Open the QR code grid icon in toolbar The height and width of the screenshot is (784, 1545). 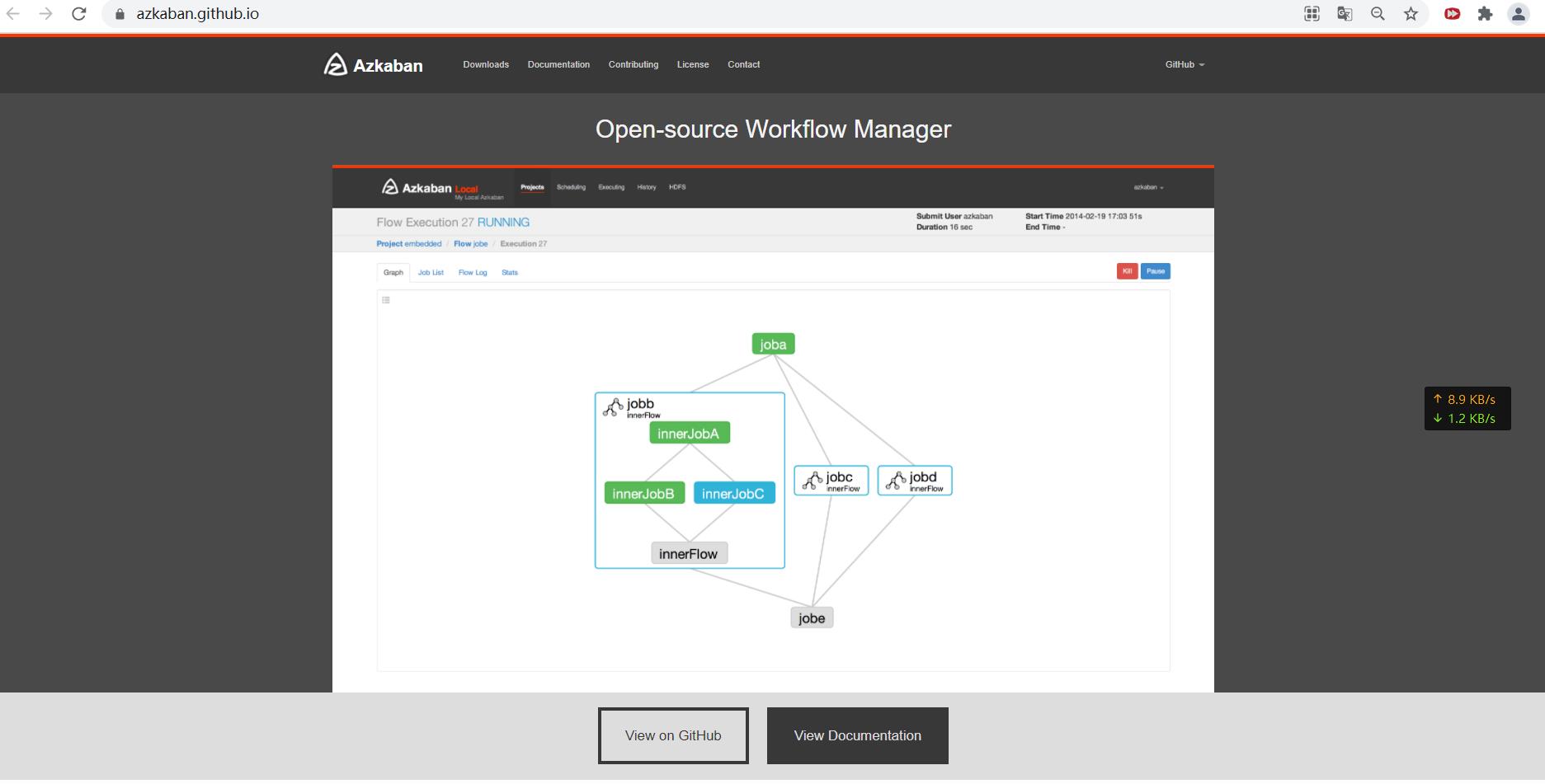pyautogui.click(x=1312, y=14)
